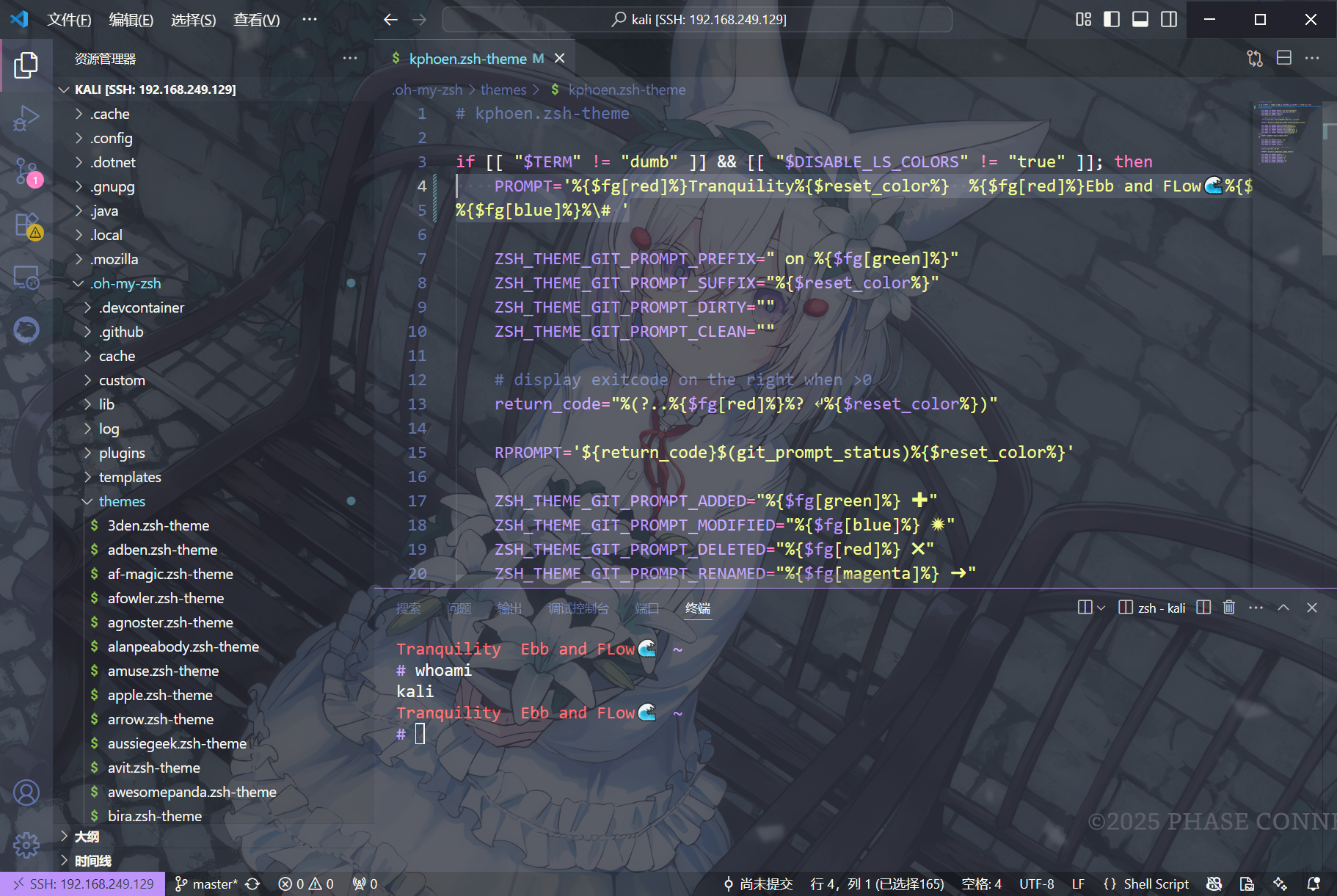
Task: Maximize the panel with the up chevron
Action: point(1283,608)
